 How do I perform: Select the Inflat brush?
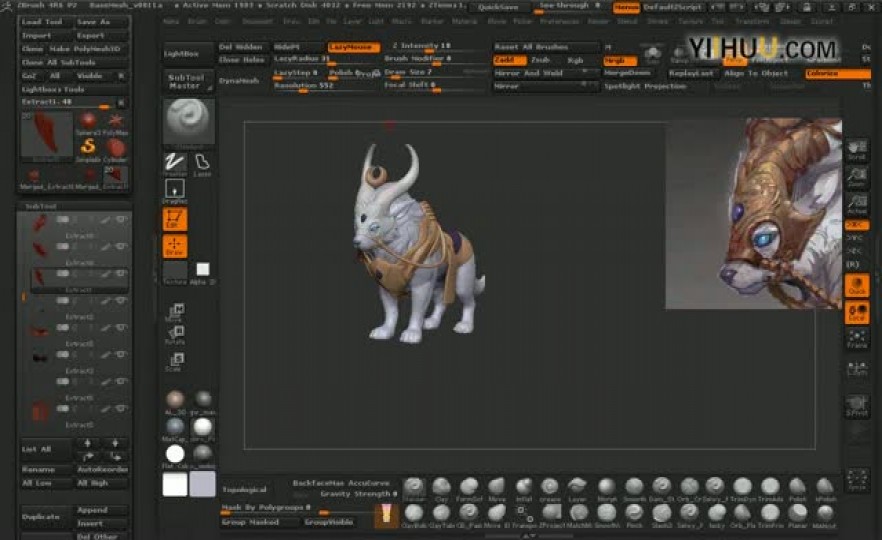(x=524, y=489)
